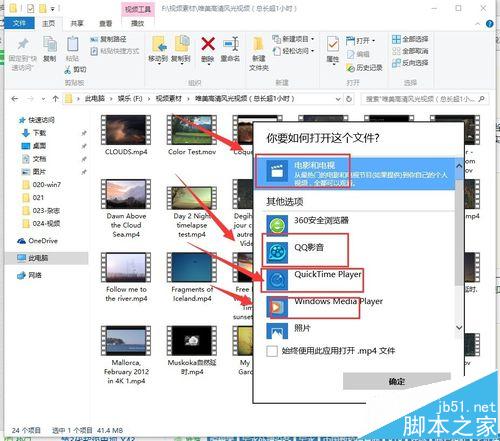Click 全部取消 in the ribbon
This screenshot has width=500, height=441.
point(410,51)
